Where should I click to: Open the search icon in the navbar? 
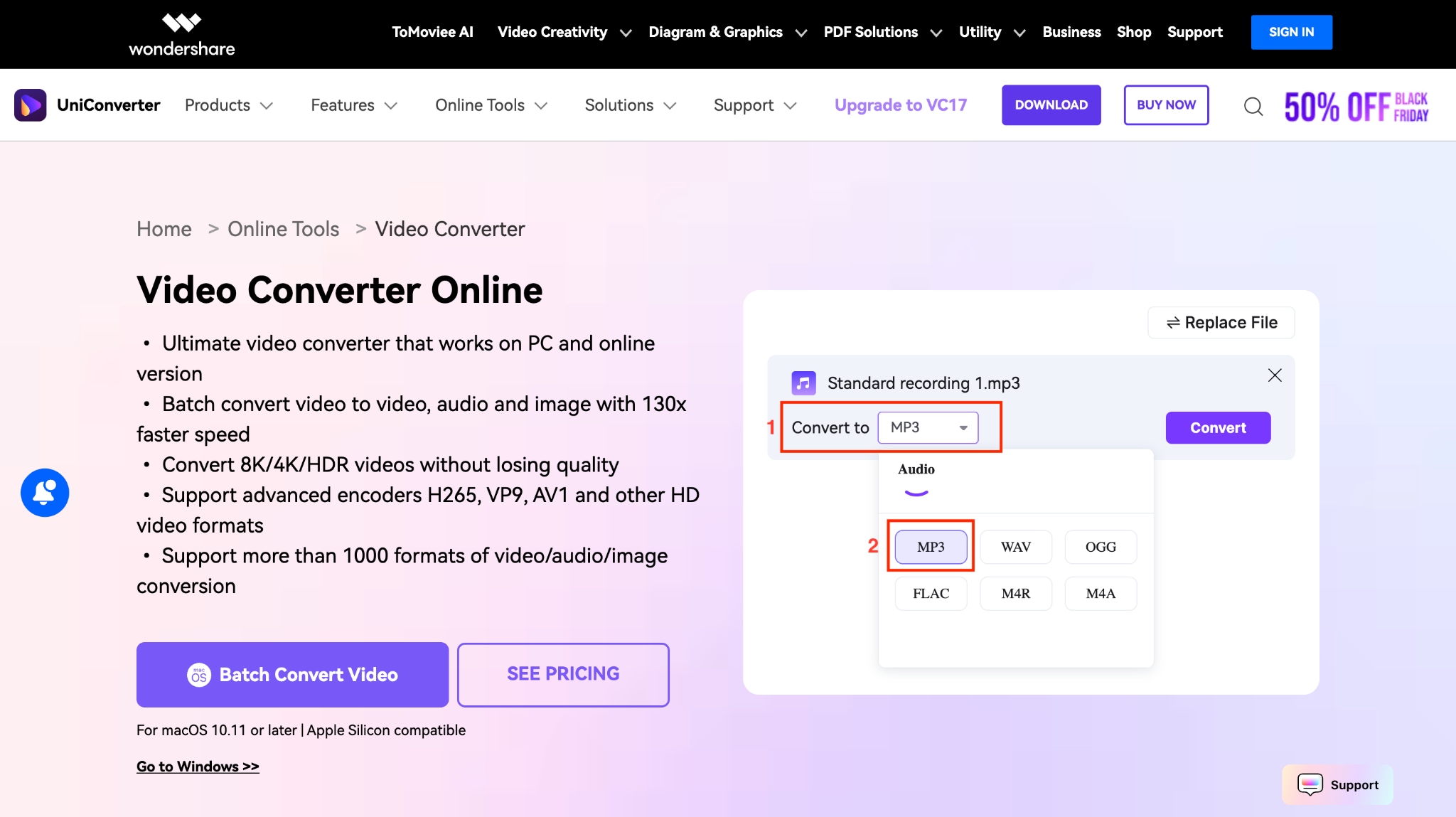pyautogui.click(x=1253, y=105)
